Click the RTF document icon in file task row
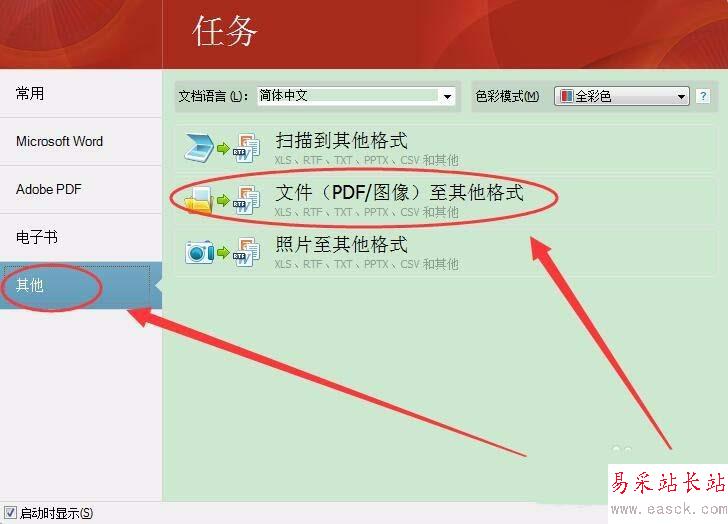 coord(246,200)
